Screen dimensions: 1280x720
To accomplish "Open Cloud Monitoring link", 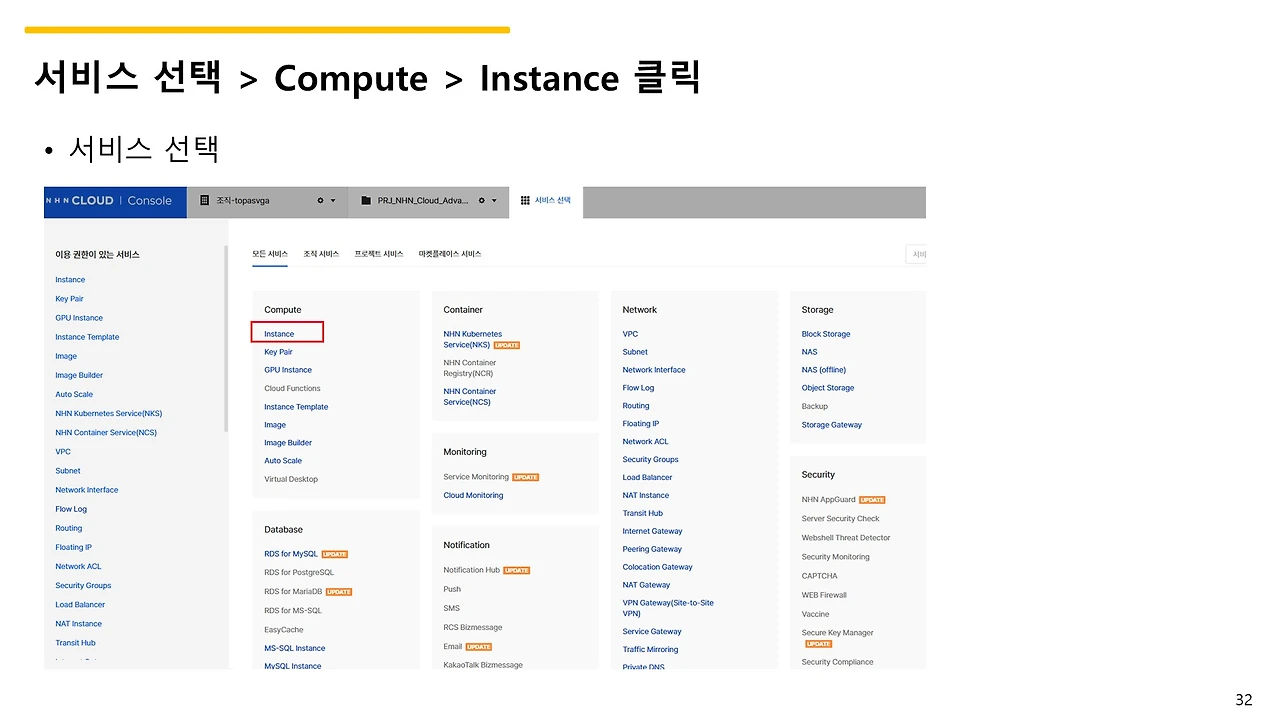I will [473, 495].
